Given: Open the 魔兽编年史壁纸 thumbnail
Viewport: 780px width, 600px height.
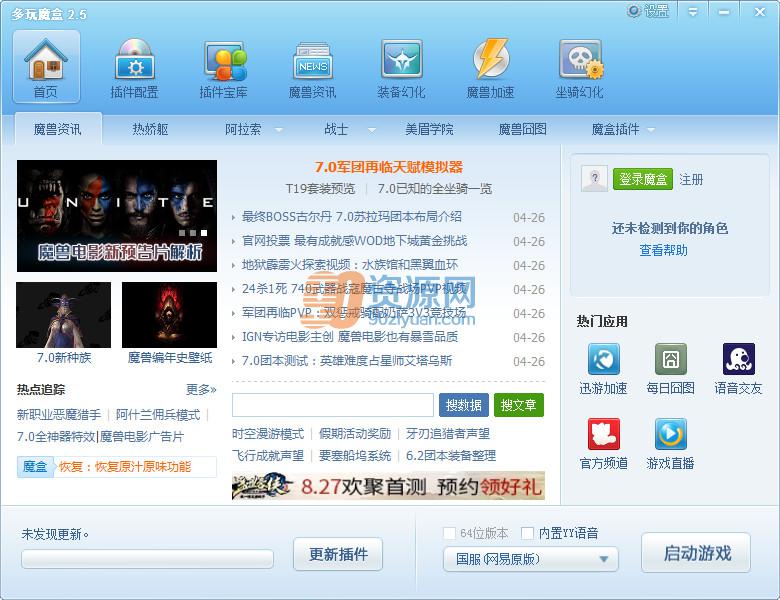Looking at the screenshot, I should [170, 315].
